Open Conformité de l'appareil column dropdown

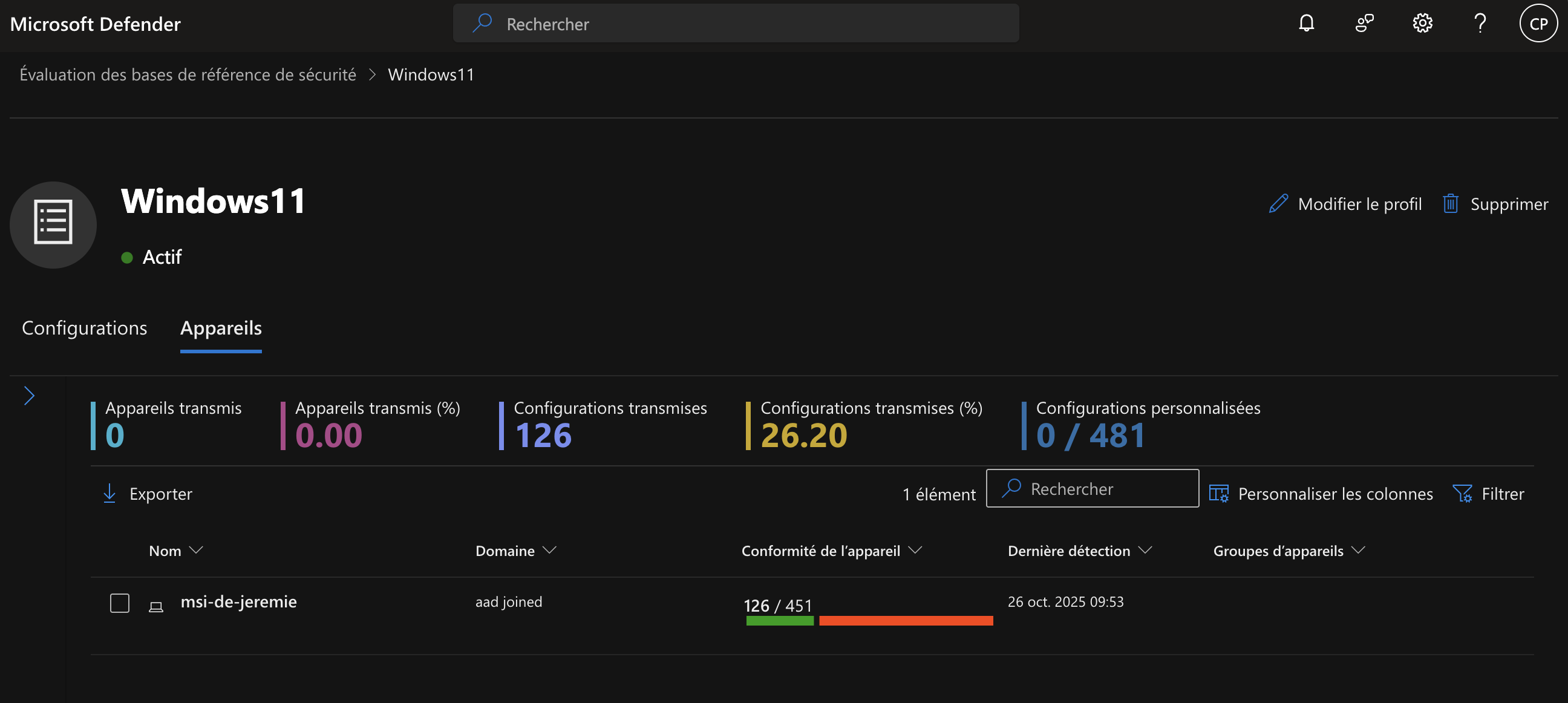(915, 550)
